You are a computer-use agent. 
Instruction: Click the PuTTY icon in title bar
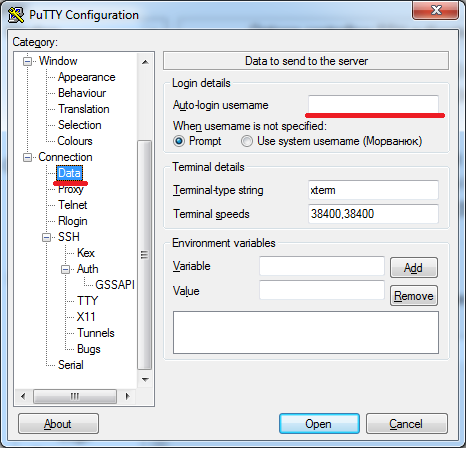coord(16,15)
